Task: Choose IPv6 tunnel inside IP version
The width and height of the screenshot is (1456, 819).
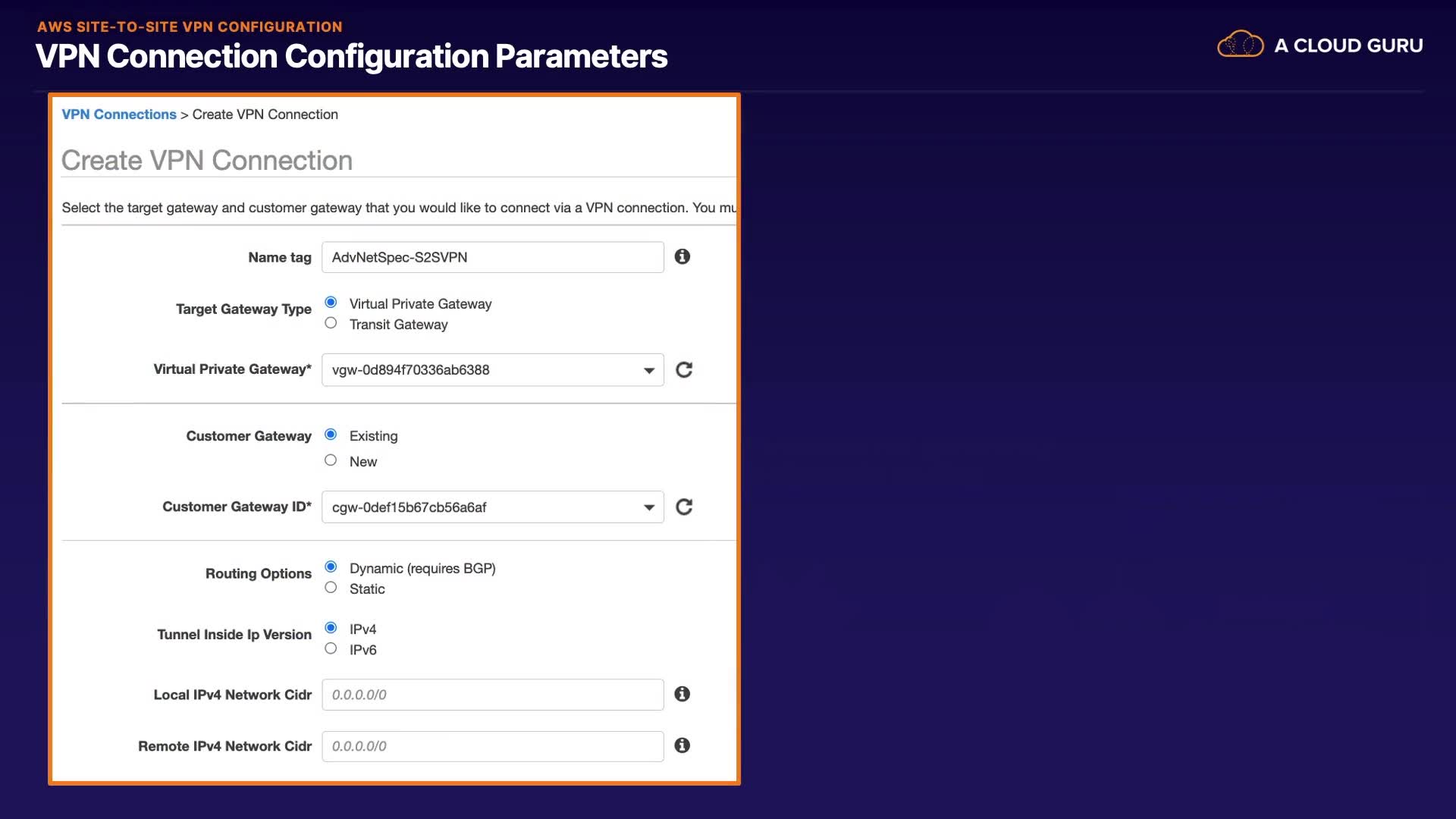Action: [331, 648]
